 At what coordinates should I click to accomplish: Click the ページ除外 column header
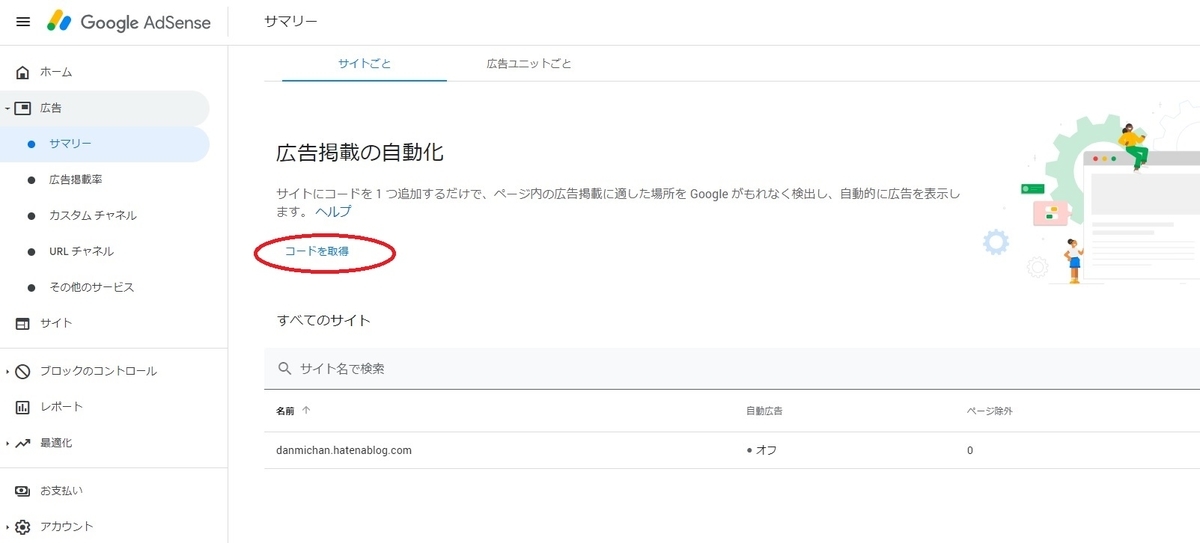tap(991, 411)
